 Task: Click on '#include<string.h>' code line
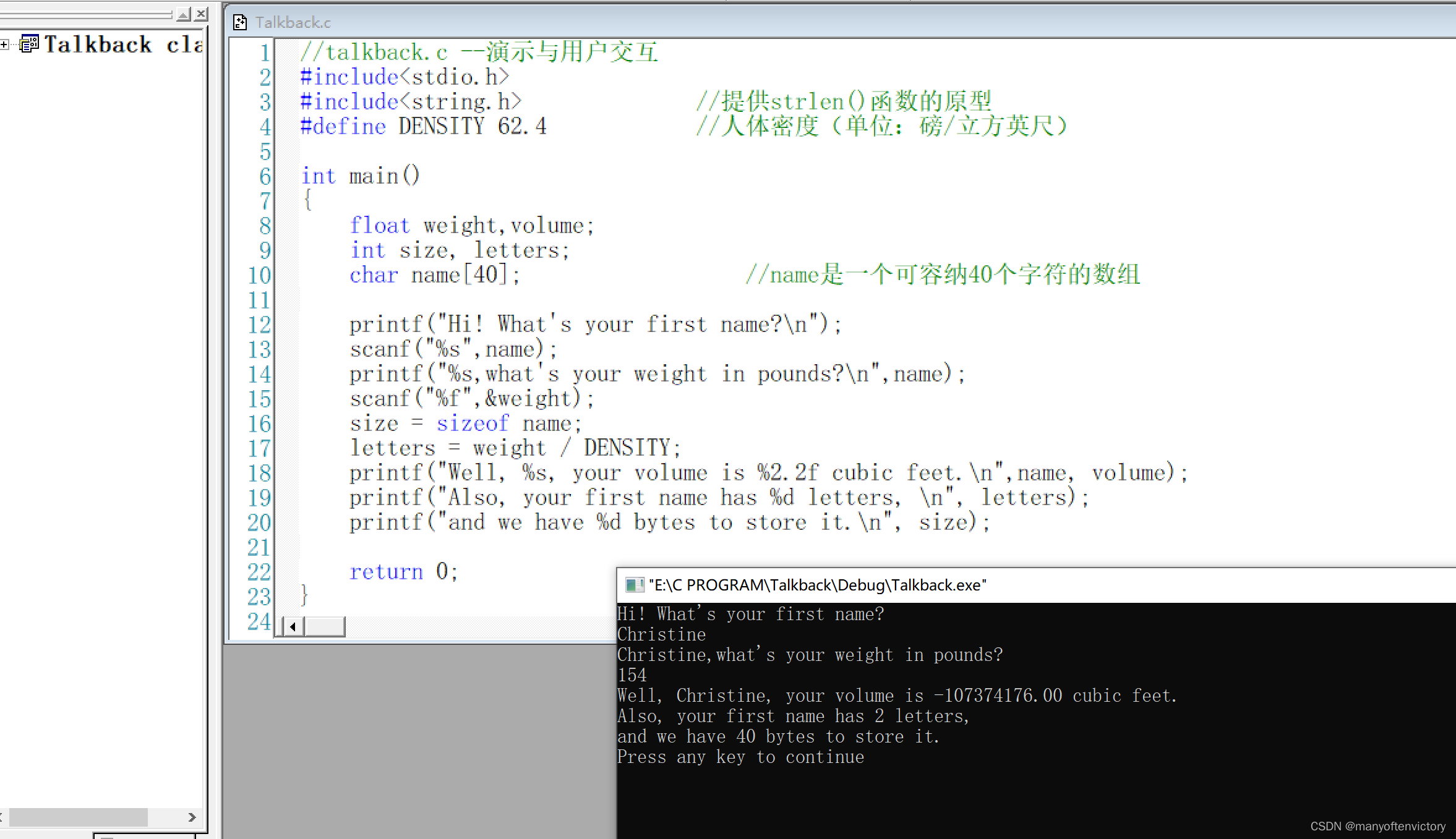coord(411,101)
